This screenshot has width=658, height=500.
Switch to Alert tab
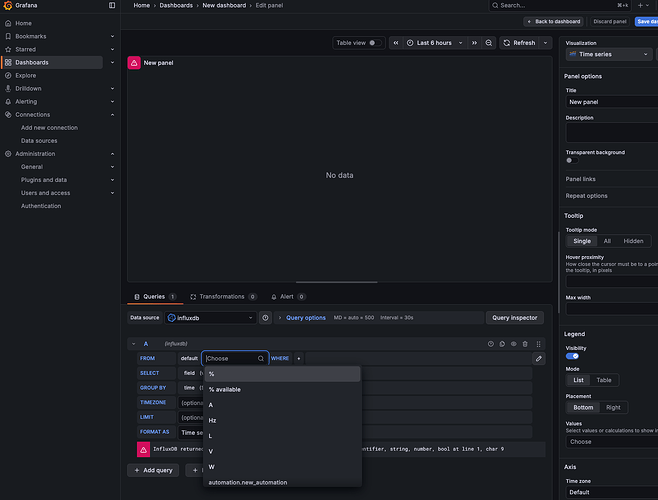[288, 296]
